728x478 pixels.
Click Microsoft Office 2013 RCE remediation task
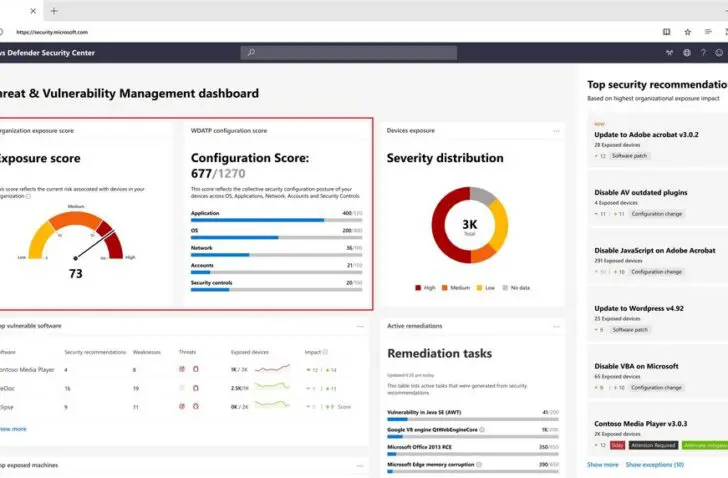pyautogui.click(x=419, y=447)
